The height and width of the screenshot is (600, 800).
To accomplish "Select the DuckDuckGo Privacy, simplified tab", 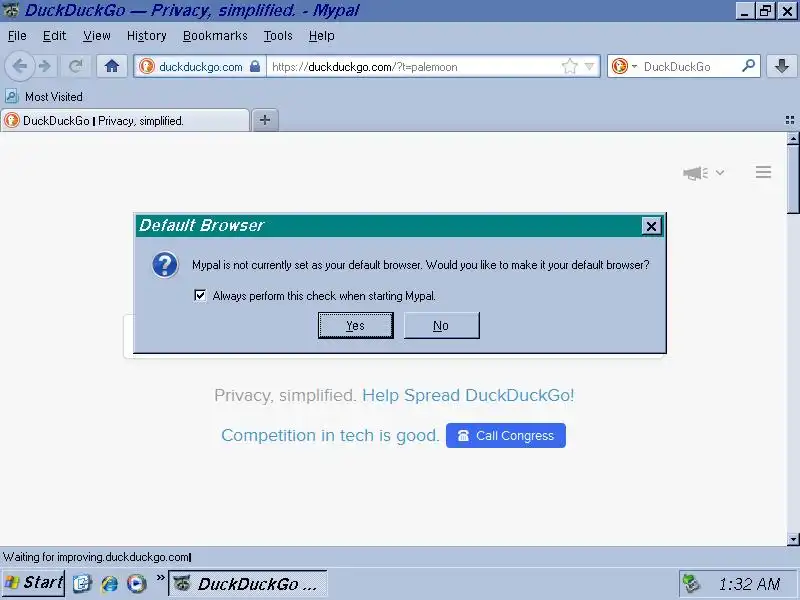I will point(125,120).
